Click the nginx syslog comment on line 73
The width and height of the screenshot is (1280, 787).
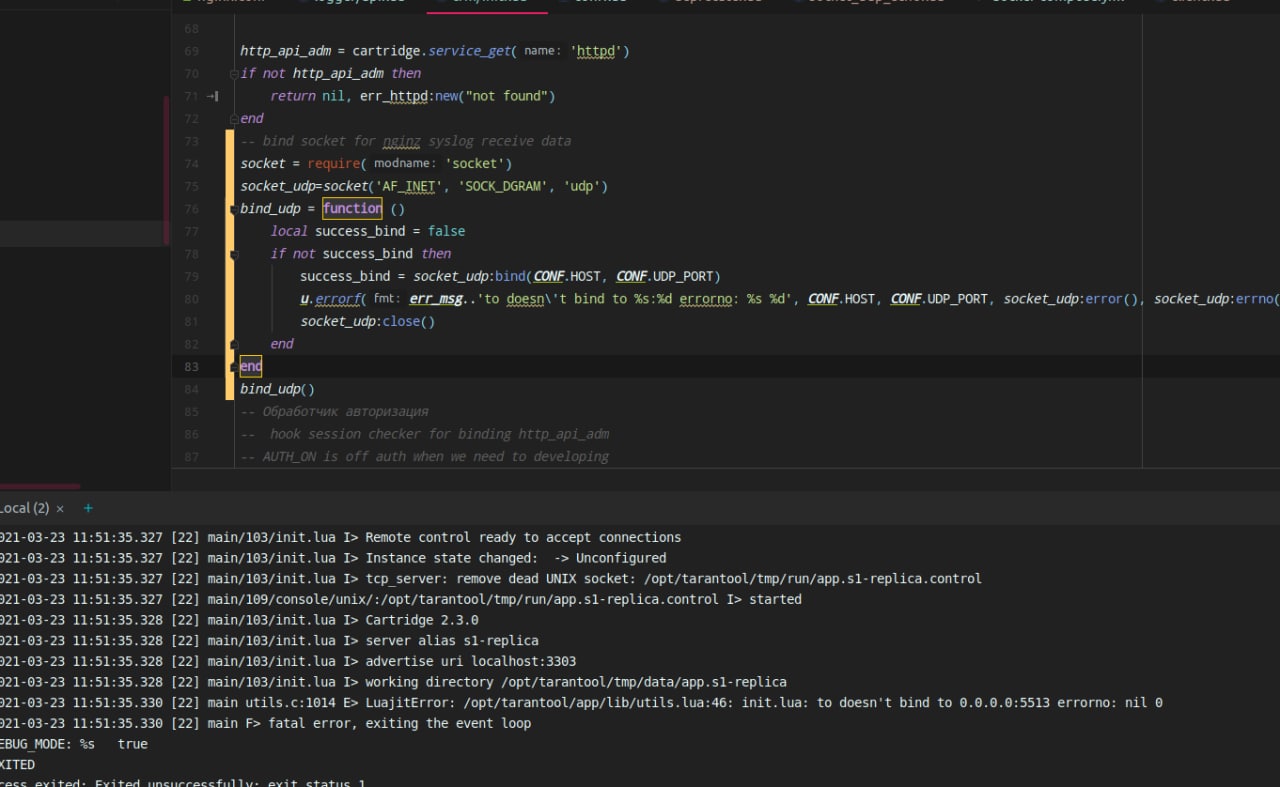point(406,141)
